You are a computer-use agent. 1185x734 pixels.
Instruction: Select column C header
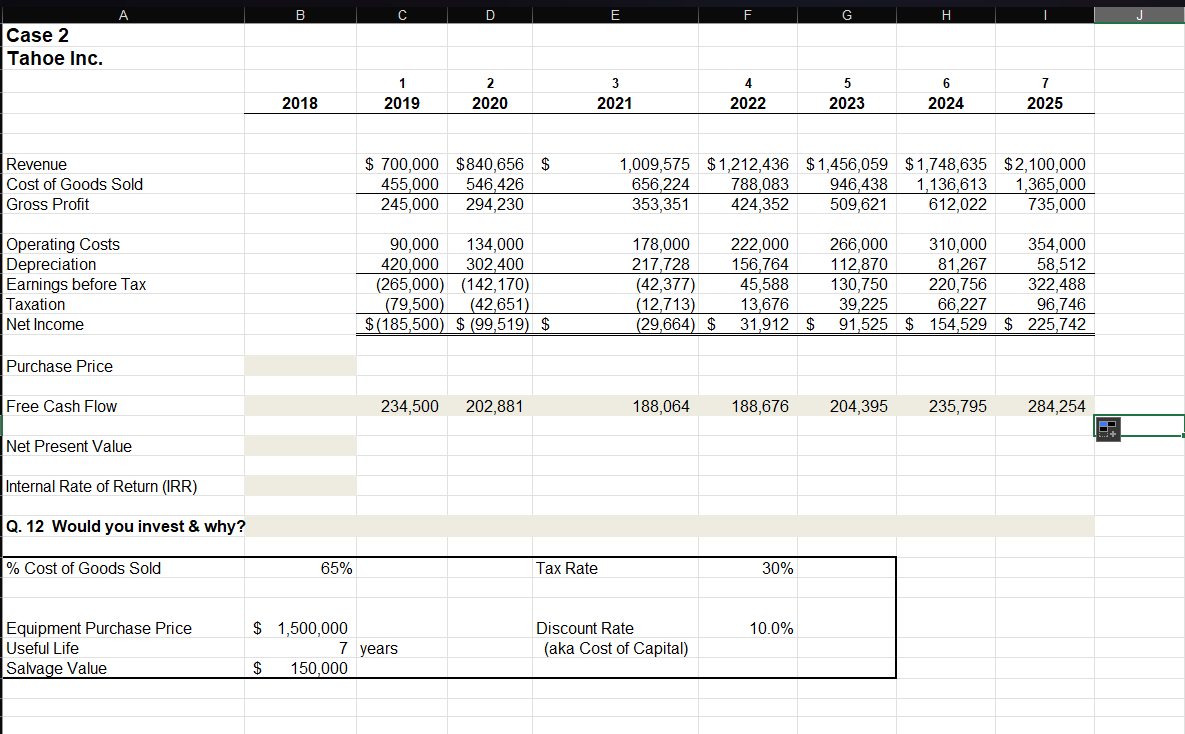pos(402,15)
